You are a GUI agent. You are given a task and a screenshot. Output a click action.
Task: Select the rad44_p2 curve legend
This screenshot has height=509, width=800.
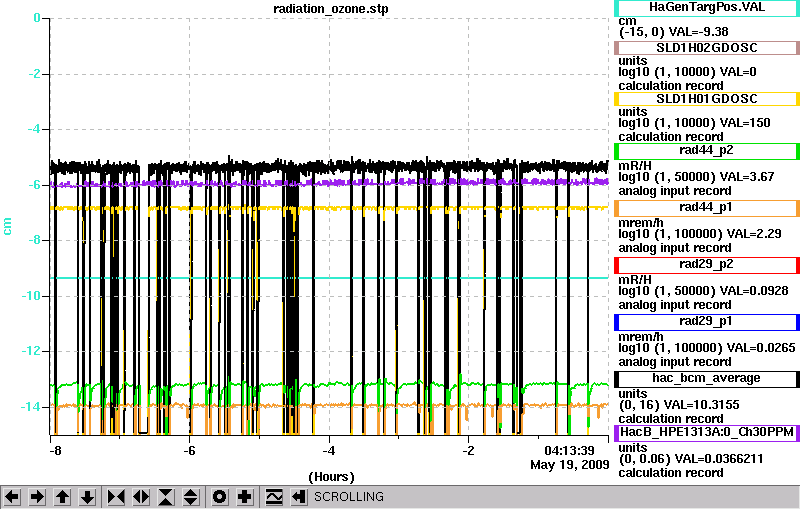click(x=707, y=151)
